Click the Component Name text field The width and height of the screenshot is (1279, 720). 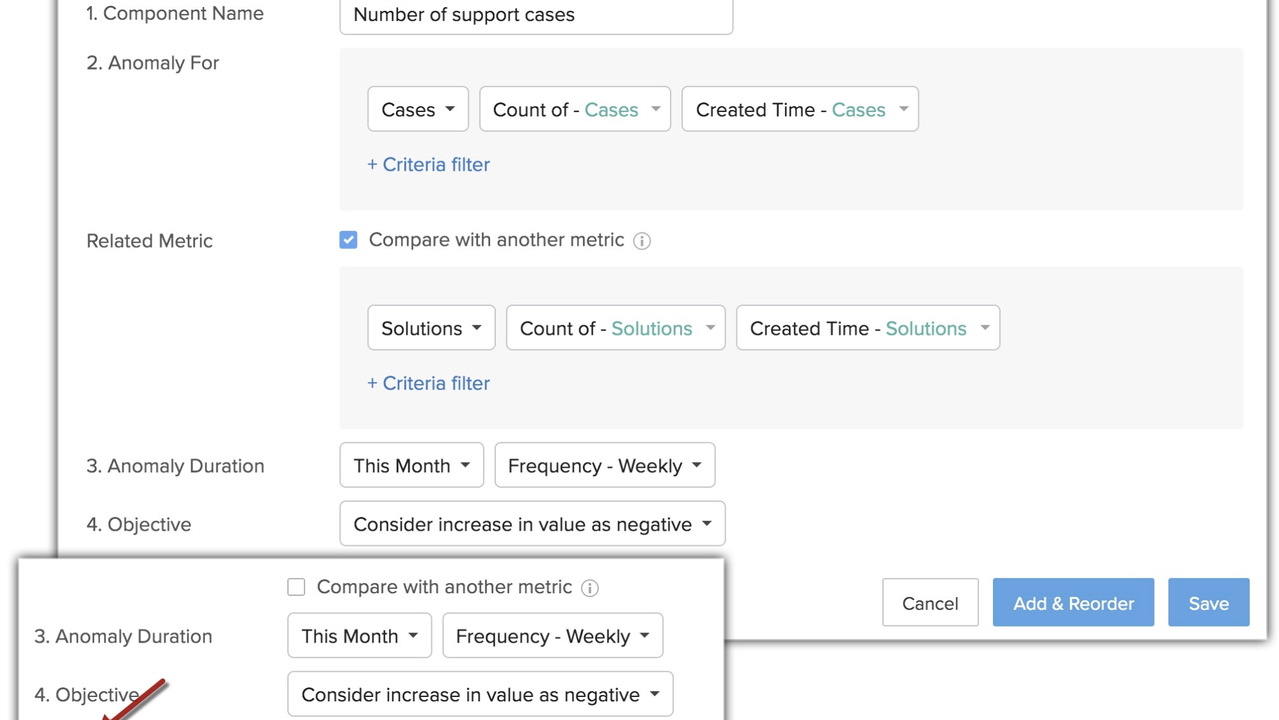(536, 15)
